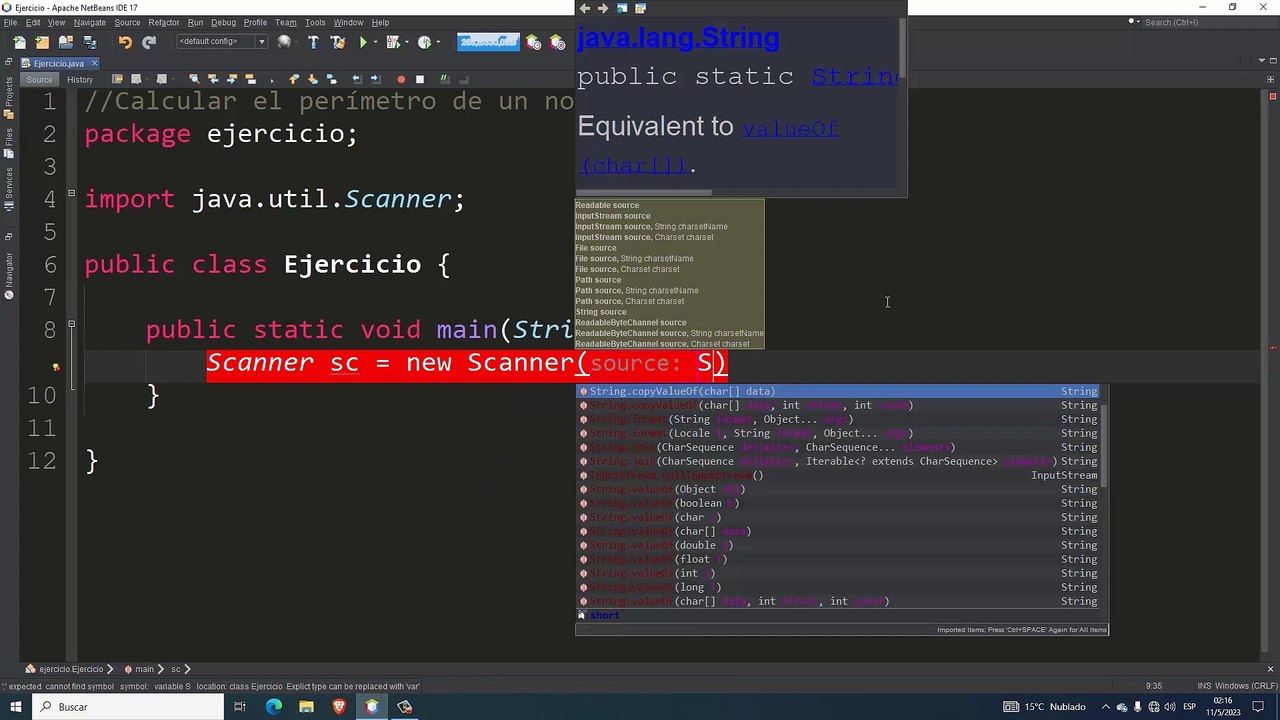Click the red macro recording button
The width and height of the screenshot is (1280, 720).
(401, 79)
